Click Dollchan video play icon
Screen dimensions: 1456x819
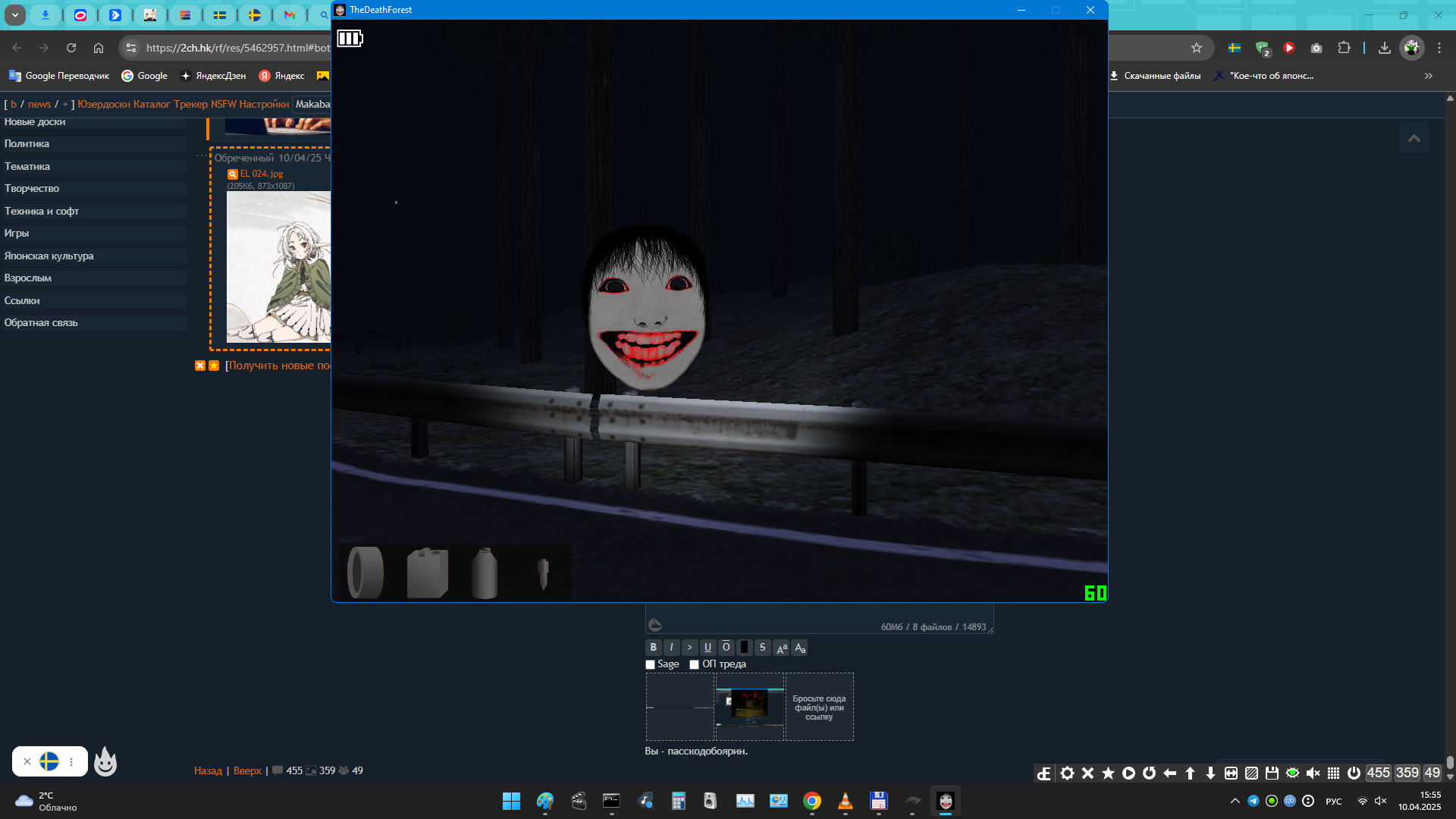(1128, 773)
